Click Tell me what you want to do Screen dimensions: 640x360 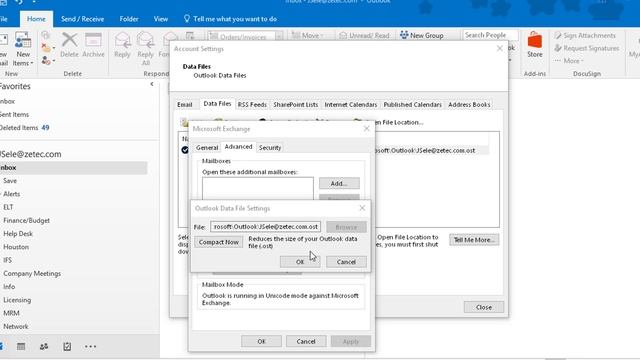pyautogui.click(x=231, y=19)
